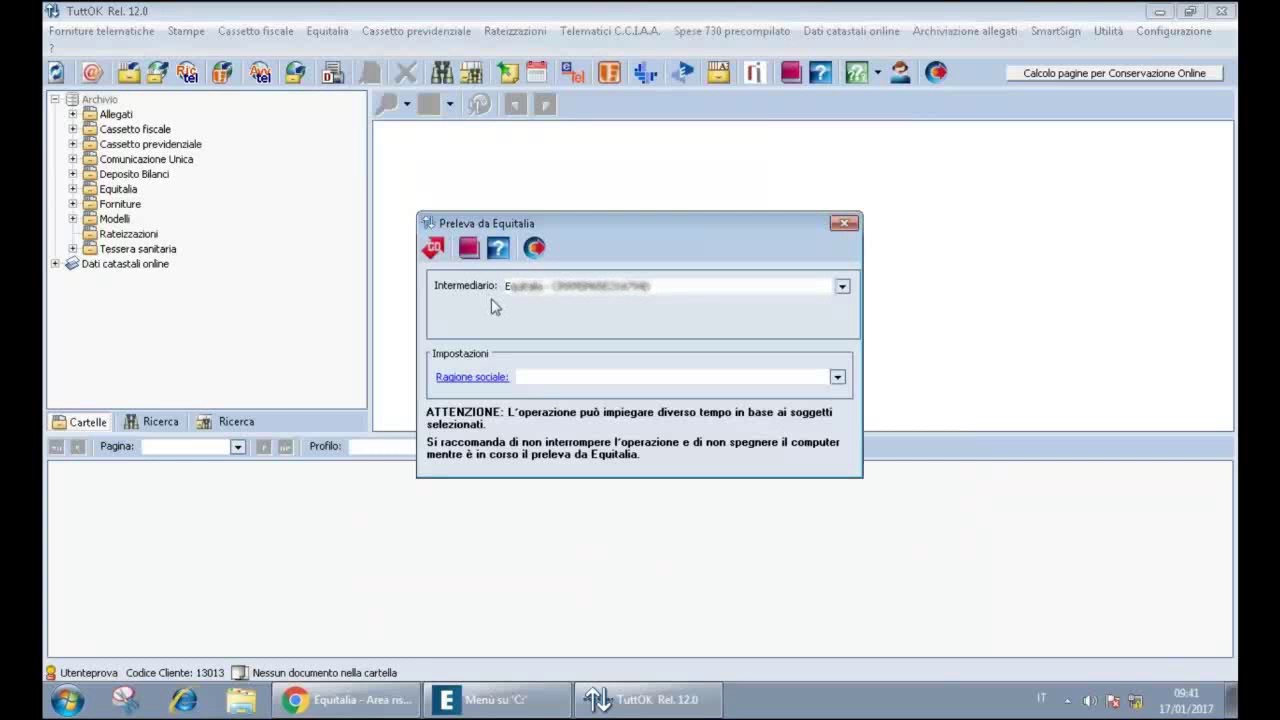Viewport: 1280px width, 720px height.
Task: Open the Spese 730 precompilato menu
Action: [732, 31]
